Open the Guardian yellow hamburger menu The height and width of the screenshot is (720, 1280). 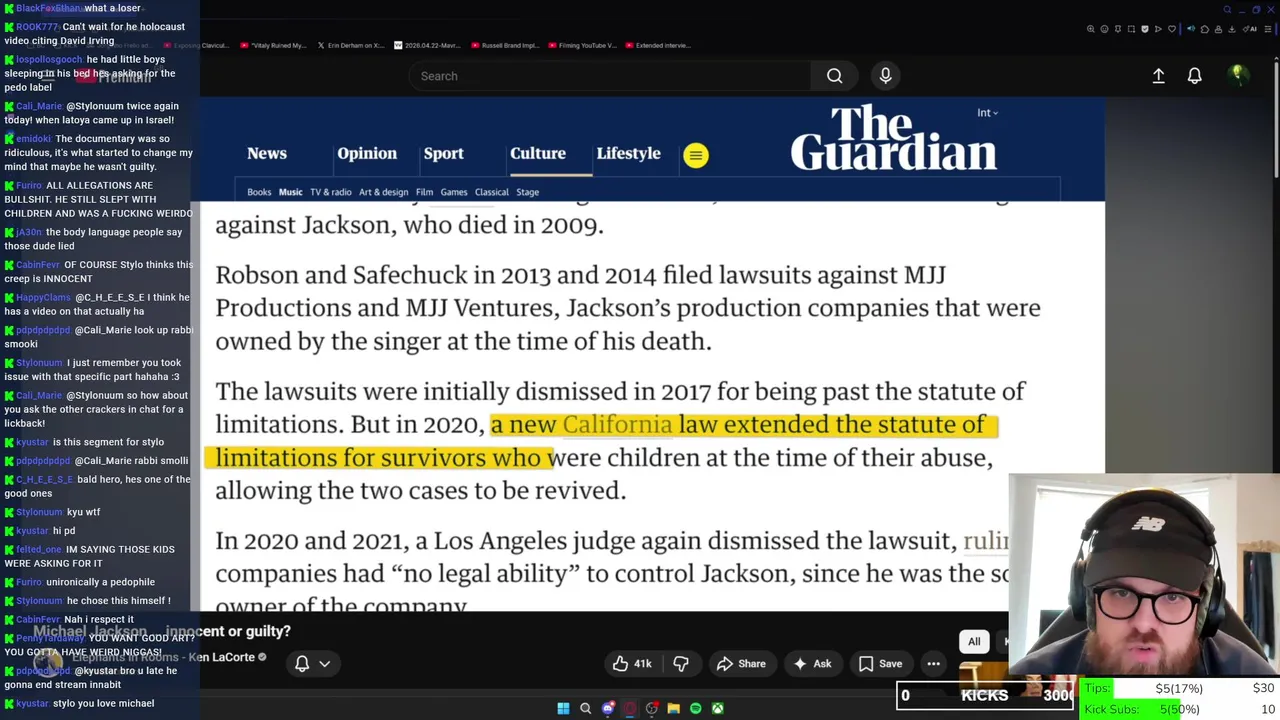(x=696, y=155)
